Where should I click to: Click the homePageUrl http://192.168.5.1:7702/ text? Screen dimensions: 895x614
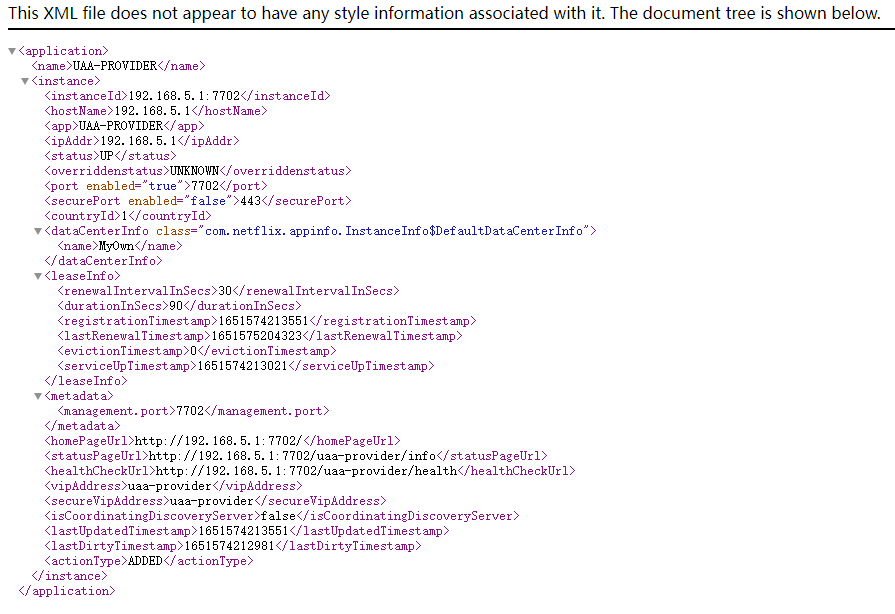[x=218, y=441]
